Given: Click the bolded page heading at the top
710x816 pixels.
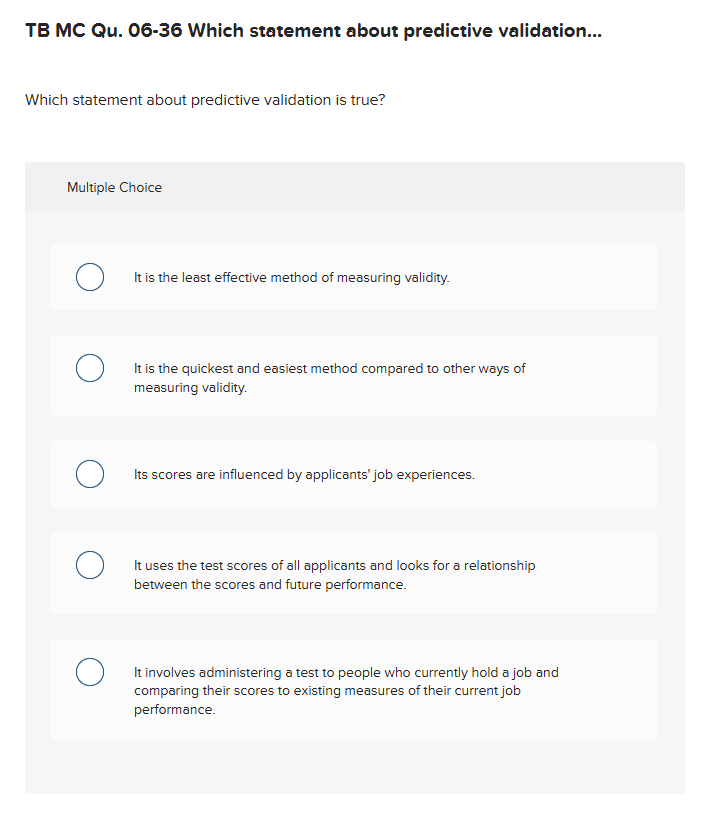Looking at the screenshot, I should coord(313,31).
